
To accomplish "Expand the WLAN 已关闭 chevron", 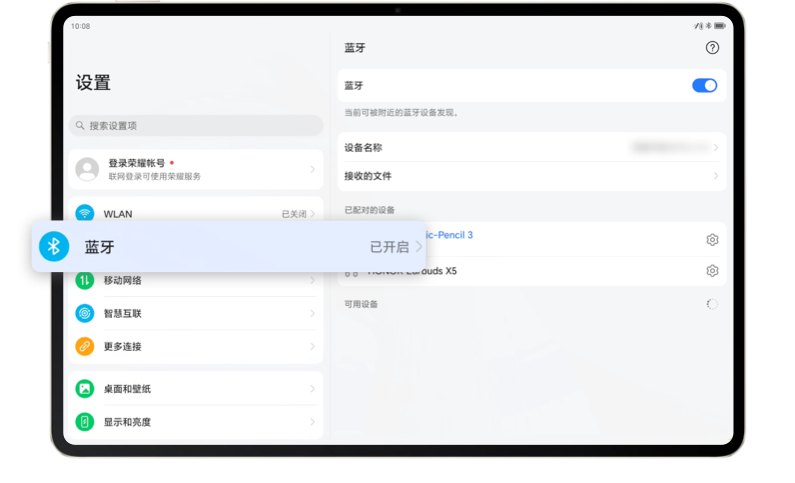I will click(x=312, y=214).
